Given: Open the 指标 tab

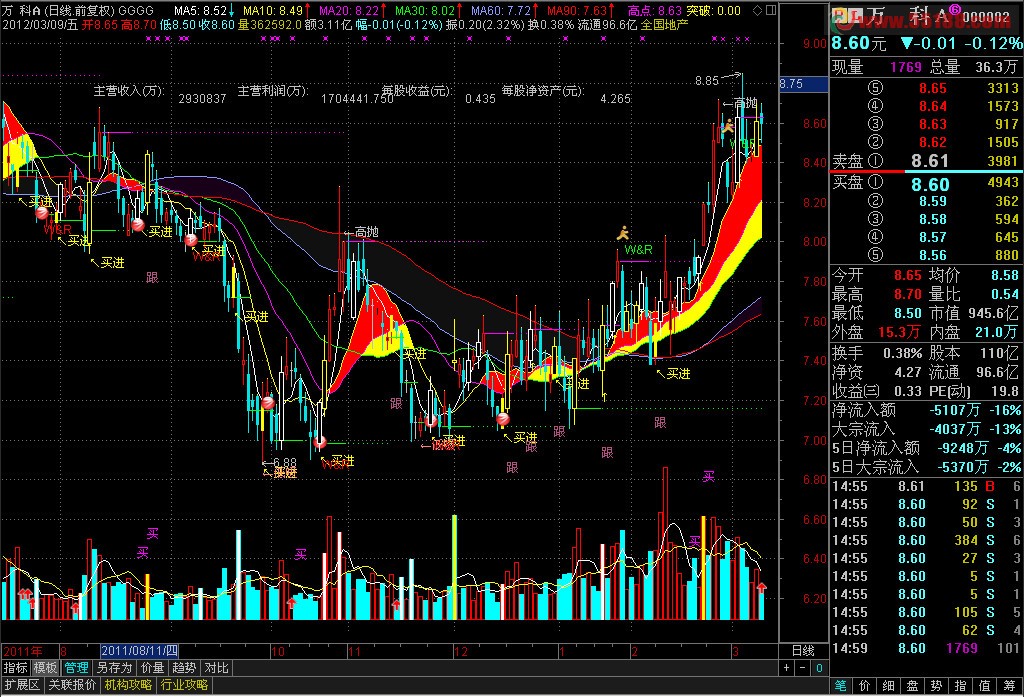Looking at the screenshot, I should pyautogui.click(x=16, y=668).
